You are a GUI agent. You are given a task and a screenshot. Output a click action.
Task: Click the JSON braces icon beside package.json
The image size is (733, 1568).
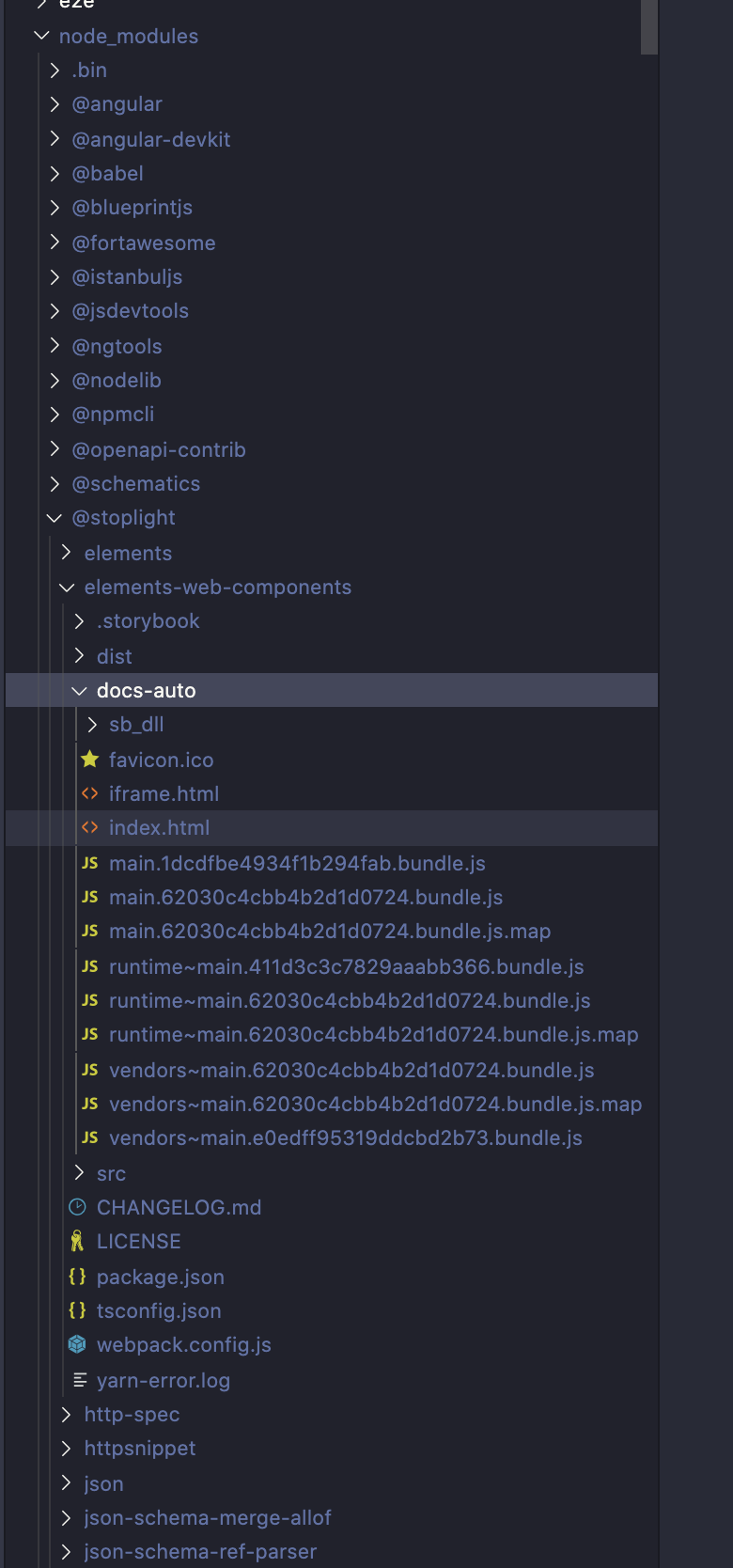click(x=76, y=1277)
